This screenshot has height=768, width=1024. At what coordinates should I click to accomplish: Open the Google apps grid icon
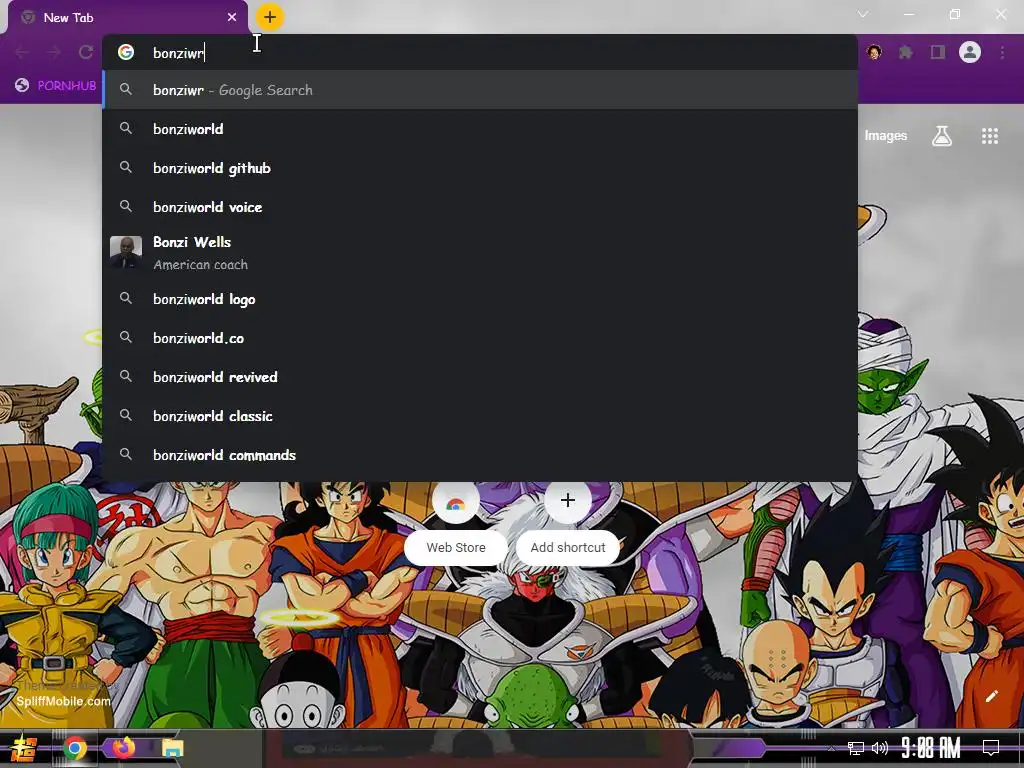[990, 136]
